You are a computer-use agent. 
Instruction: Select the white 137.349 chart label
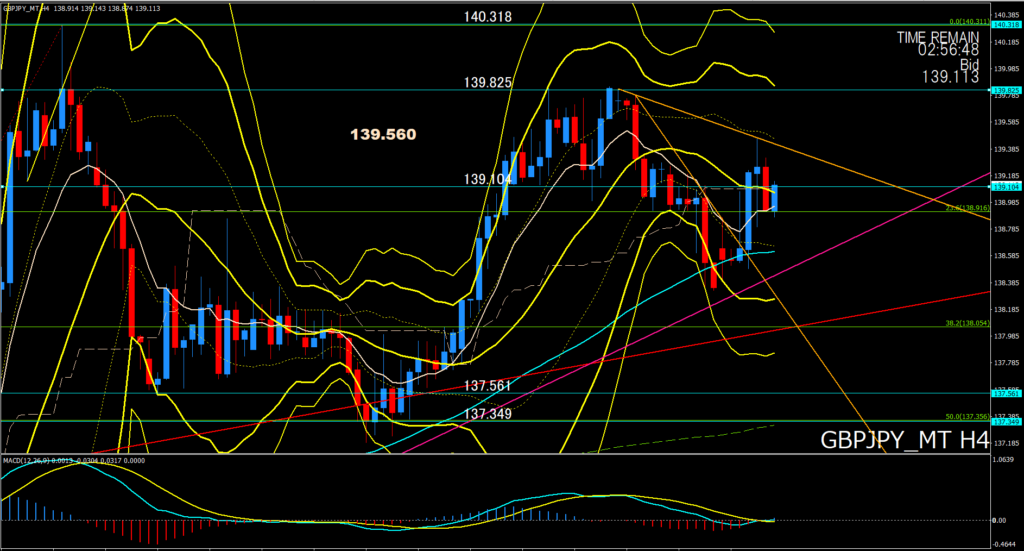488,414
